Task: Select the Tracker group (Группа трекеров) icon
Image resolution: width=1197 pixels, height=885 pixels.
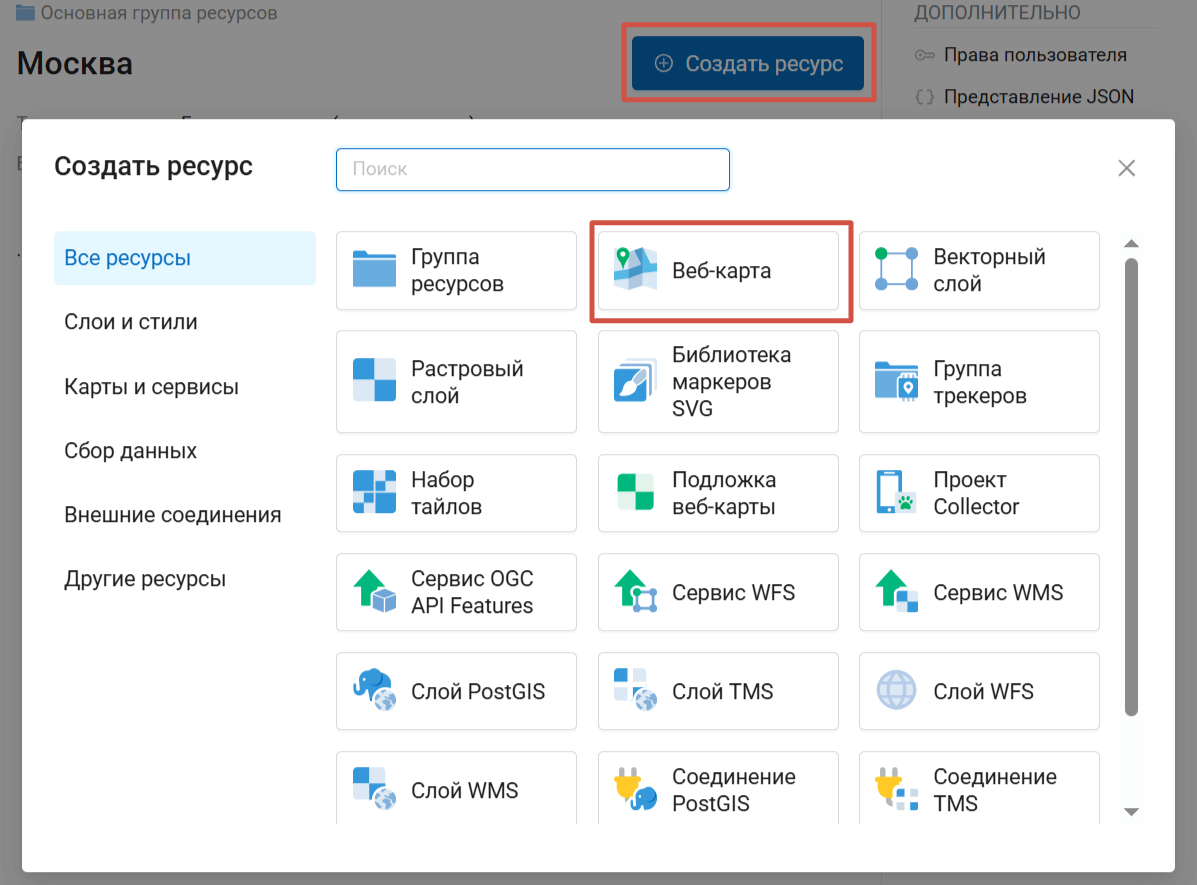Action: coord(896,382)
